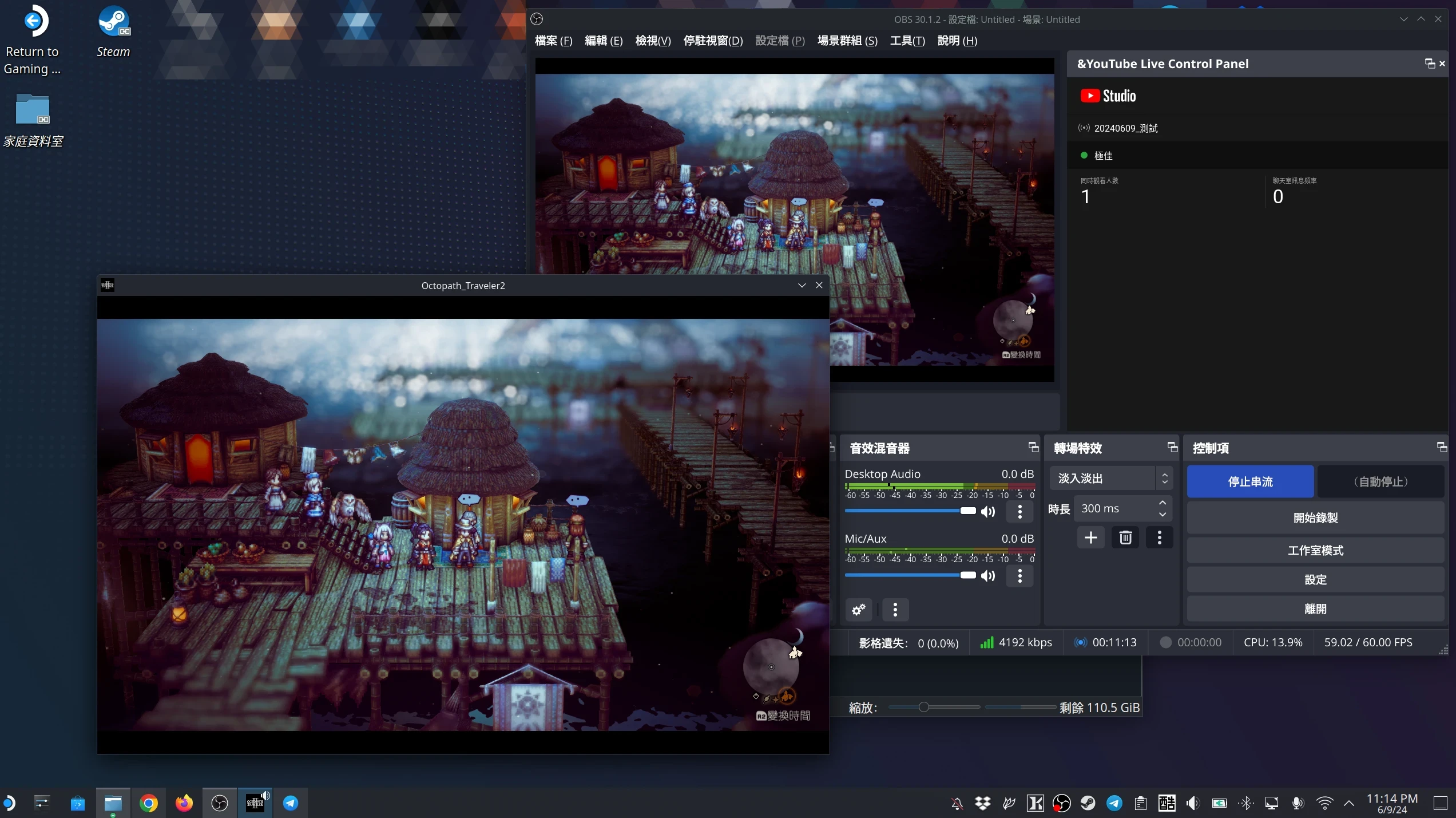The image size is (1456, 818).
Task: Mute the Desktop Audio speaker icon
Action: [x=988, y=511]
